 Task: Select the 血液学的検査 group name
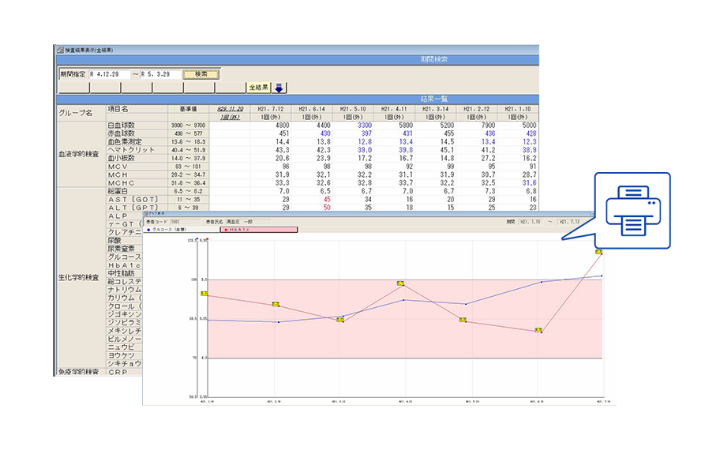(78, 153)
